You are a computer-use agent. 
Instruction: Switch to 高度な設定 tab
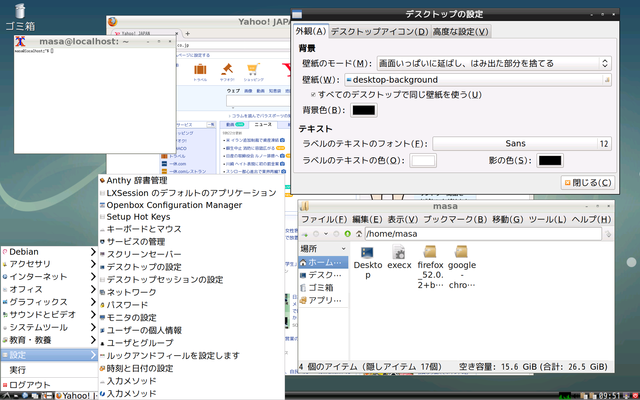click(x=460, y=31)
